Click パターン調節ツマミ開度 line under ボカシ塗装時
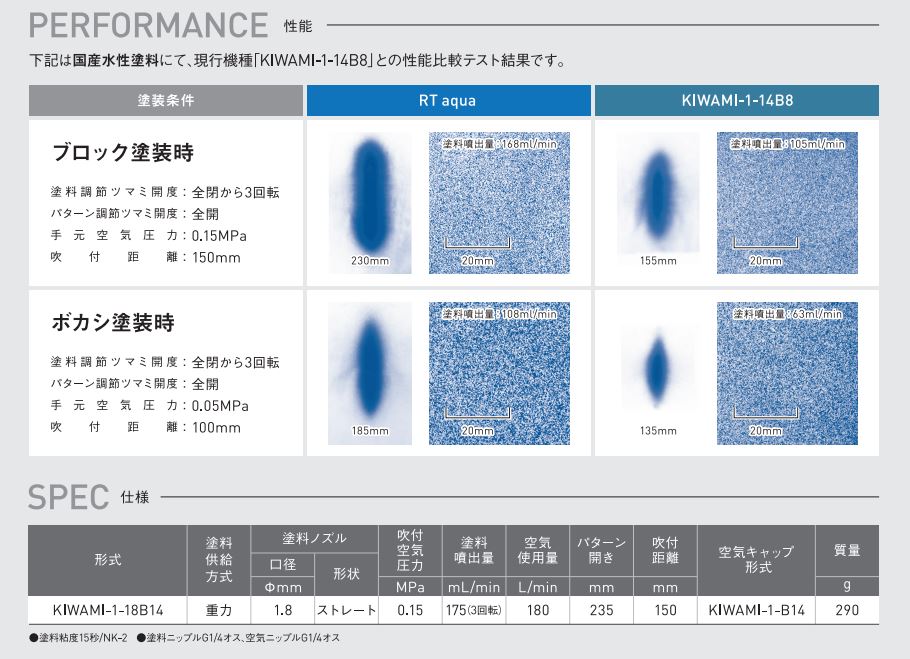This screenshot has width=910, height=659. (x=135, y=383)
